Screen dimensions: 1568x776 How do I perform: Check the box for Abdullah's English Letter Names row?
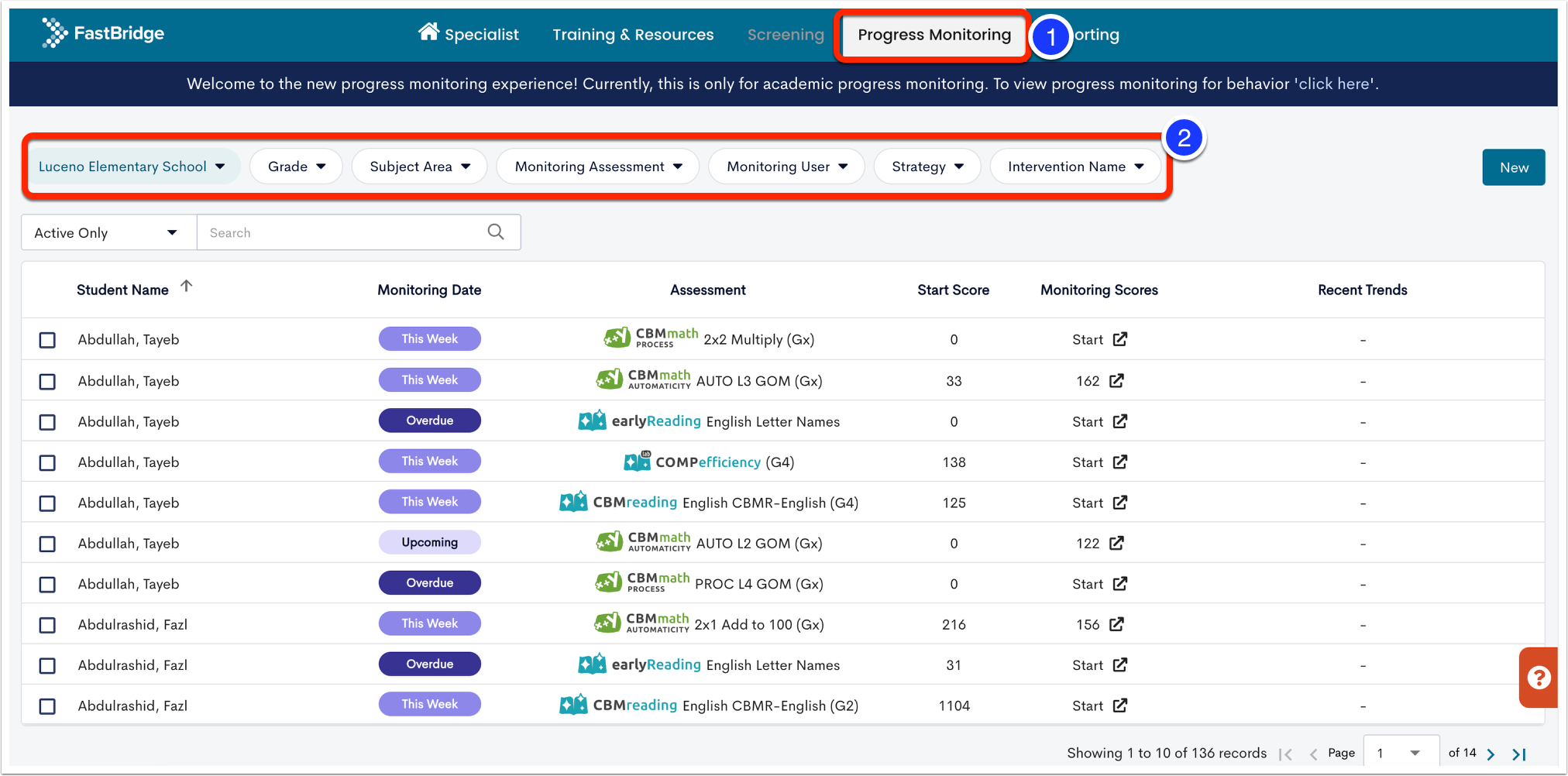pos(47,422)
